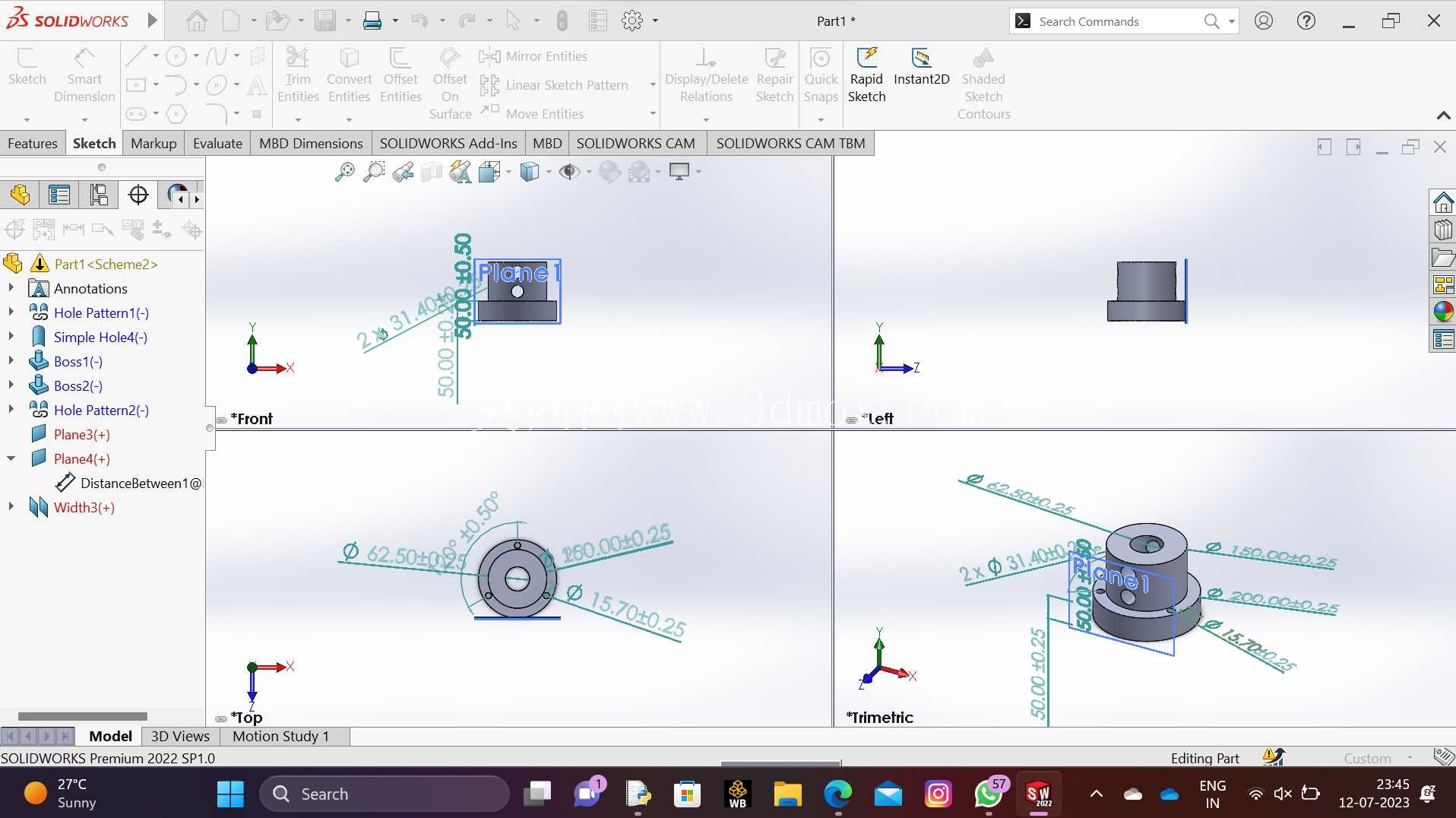Switch to the Features tab
This screenshot has height=818, width=1456.
pos(33,143)
